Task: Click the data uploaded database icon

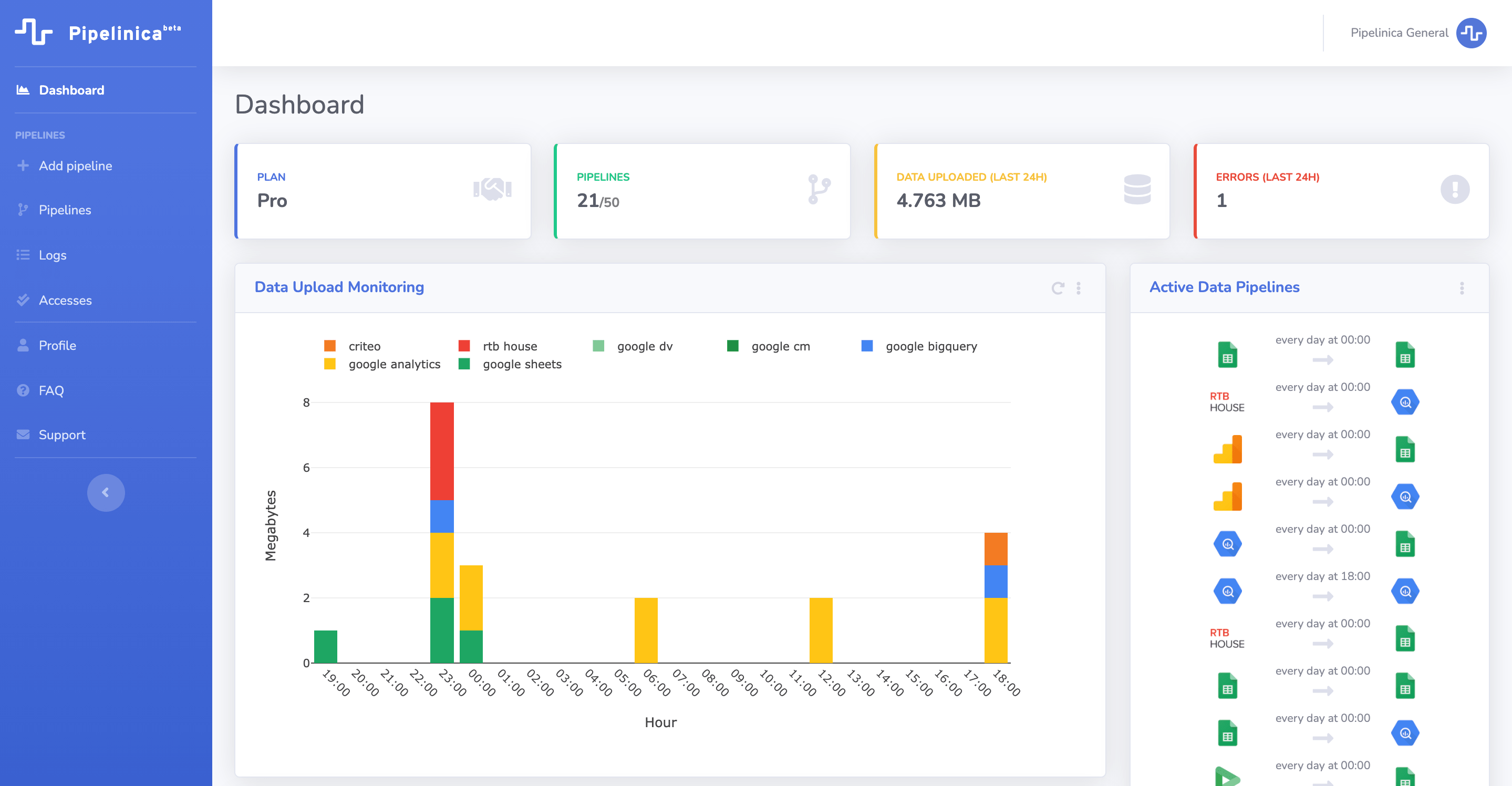Action: (x=1137, y=190)
